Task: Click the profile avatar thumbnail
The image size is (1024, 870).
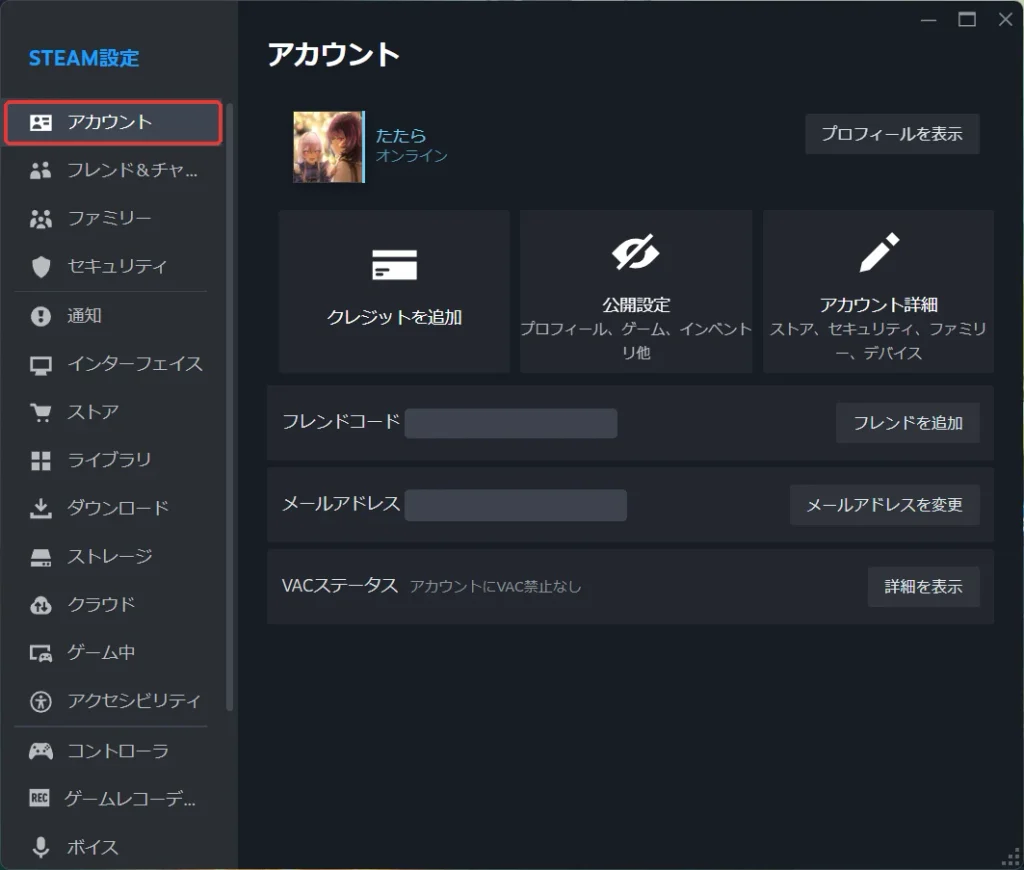Action: pos(328,147)
